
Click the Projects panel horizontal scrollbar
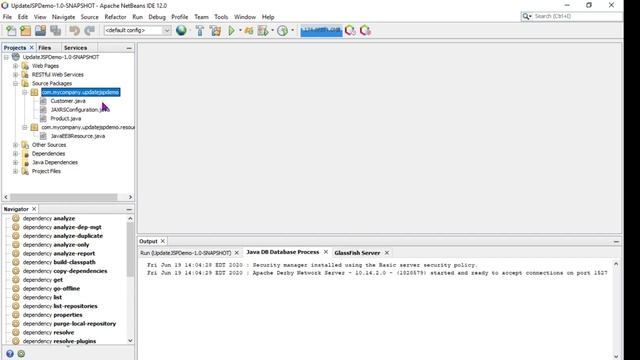pyautogui.click(x=64, y=197)
